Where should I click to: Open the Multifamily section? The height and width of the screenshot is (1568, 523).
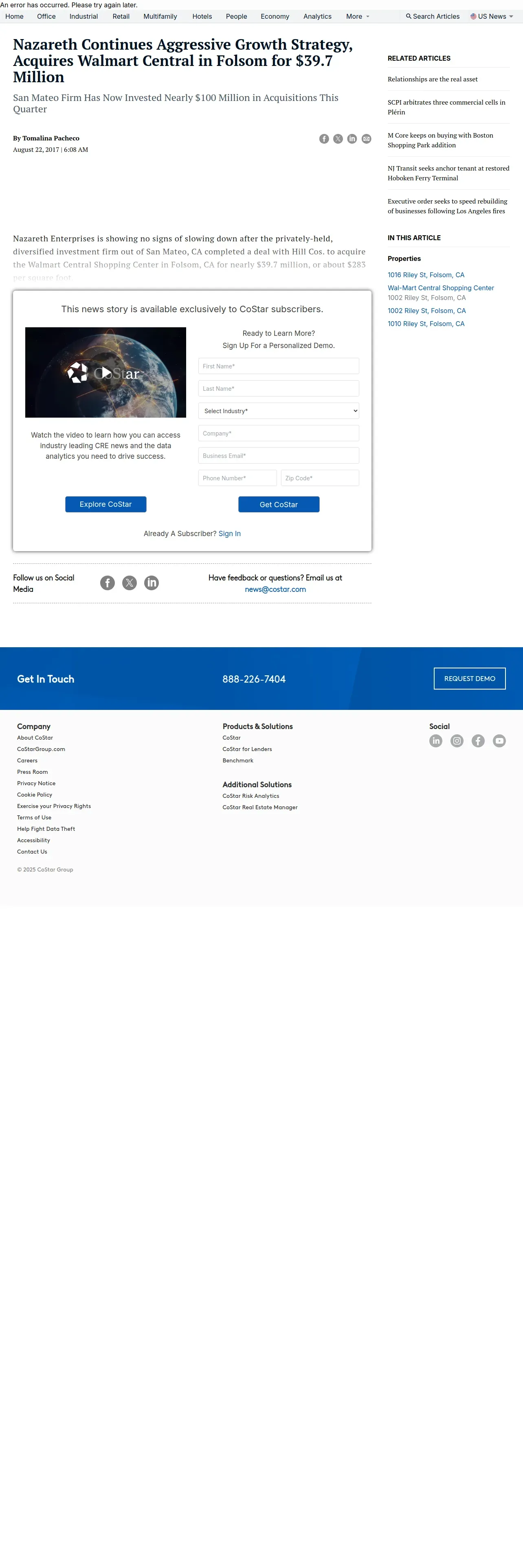[160, 16]
